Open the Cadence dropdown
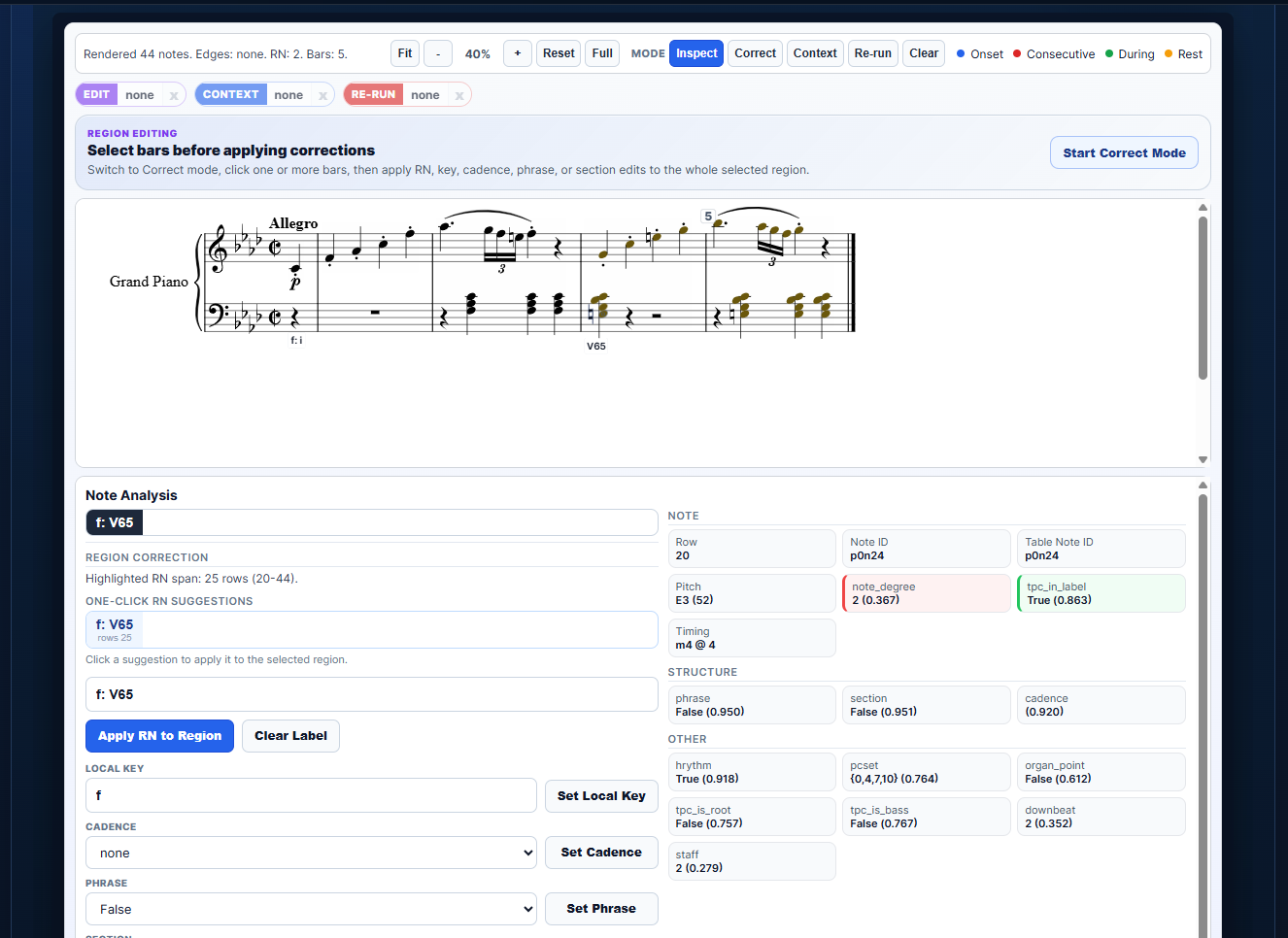Image resolution: width=1288 pixels, height=938 pixels. click(x=311, y=853)
